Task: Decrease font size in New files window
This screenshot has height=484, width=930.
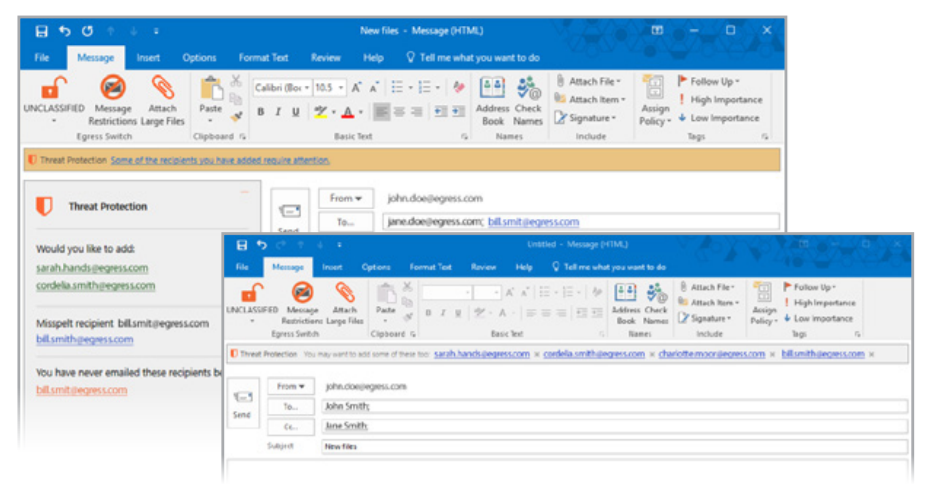Action: pos(374,88)
